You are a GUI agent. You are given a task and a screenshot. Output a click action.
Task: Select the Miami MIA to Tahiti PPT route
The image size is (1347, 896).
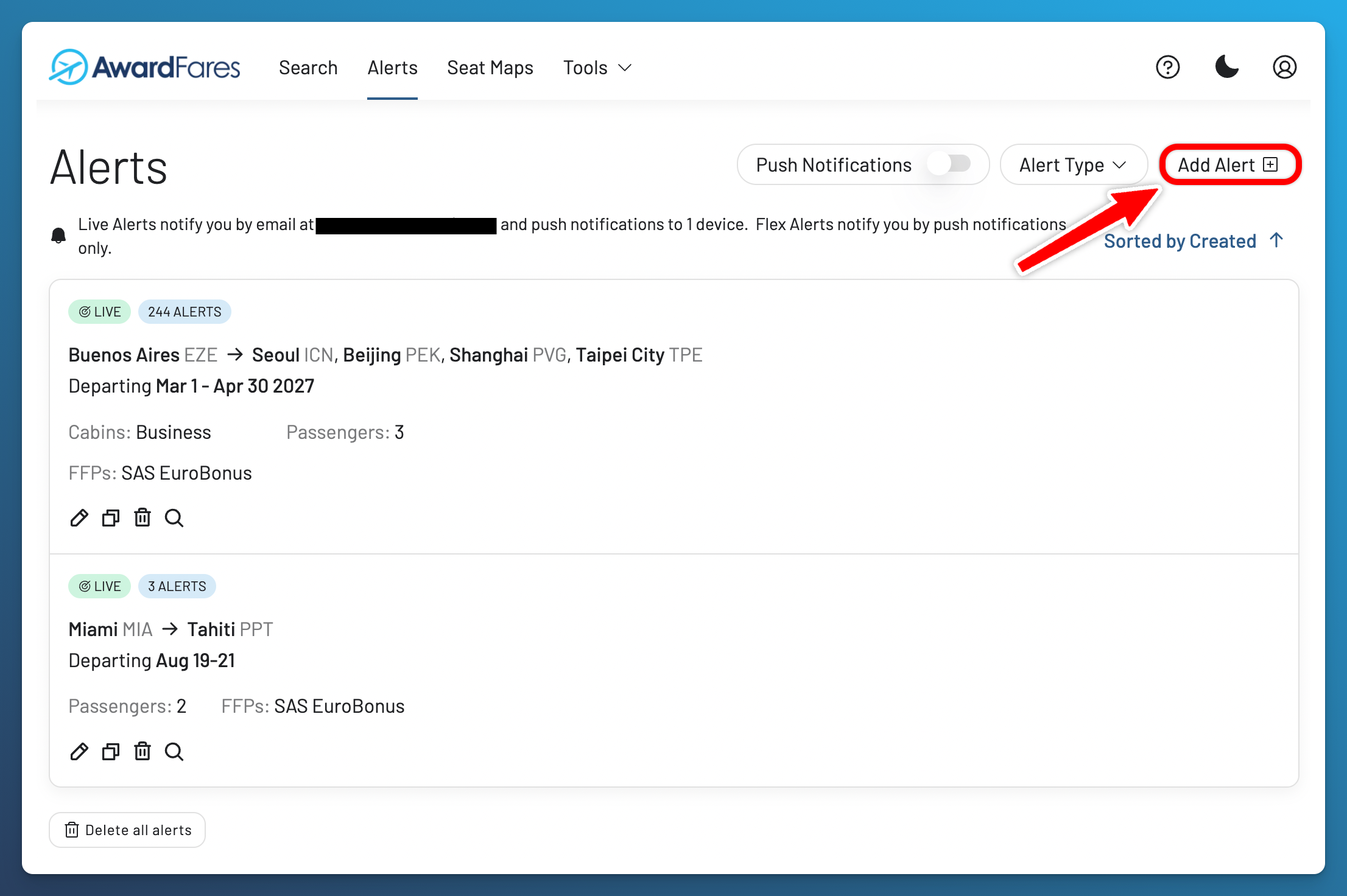[171, 629]
